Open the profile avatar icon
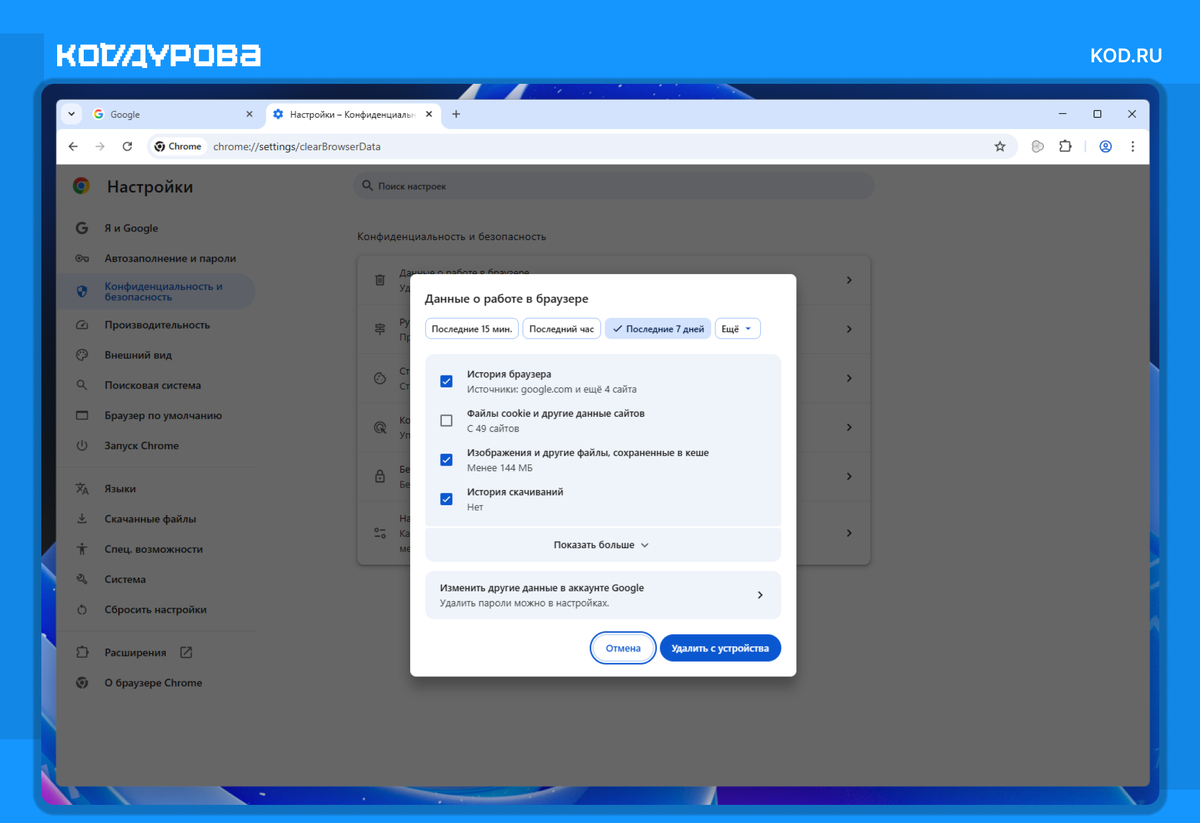Viewport: 1200px width, 823px height. (x=1105, y=146)
